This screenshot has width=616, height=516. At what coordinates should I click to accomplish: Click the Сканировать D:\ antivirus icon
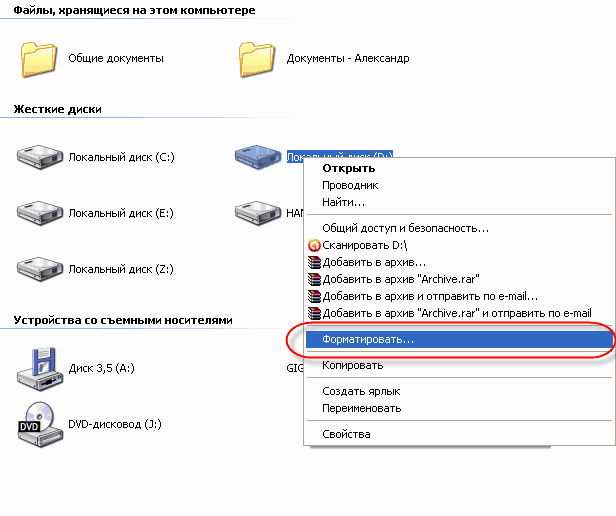coord(314,246)
